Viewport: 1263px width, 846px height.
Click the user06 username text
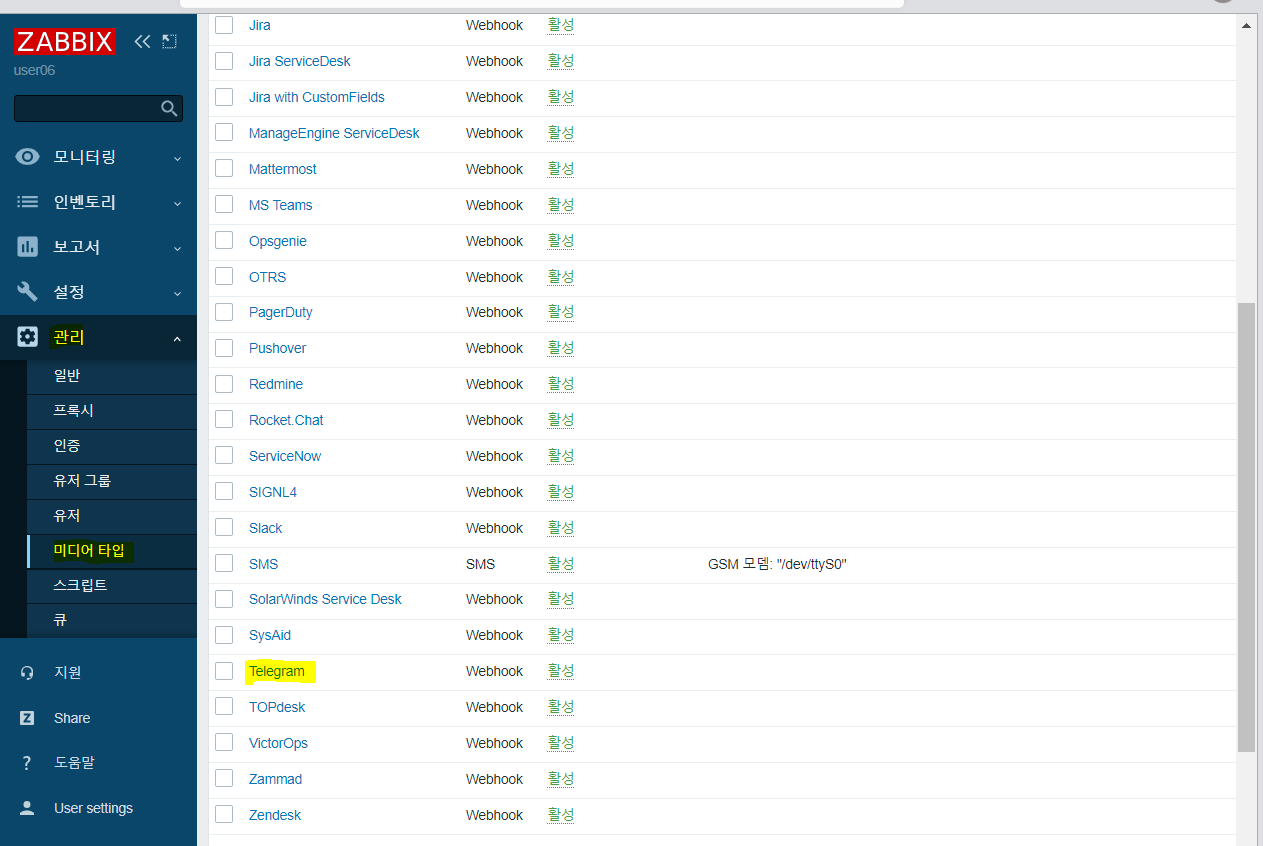pos(34,70)
